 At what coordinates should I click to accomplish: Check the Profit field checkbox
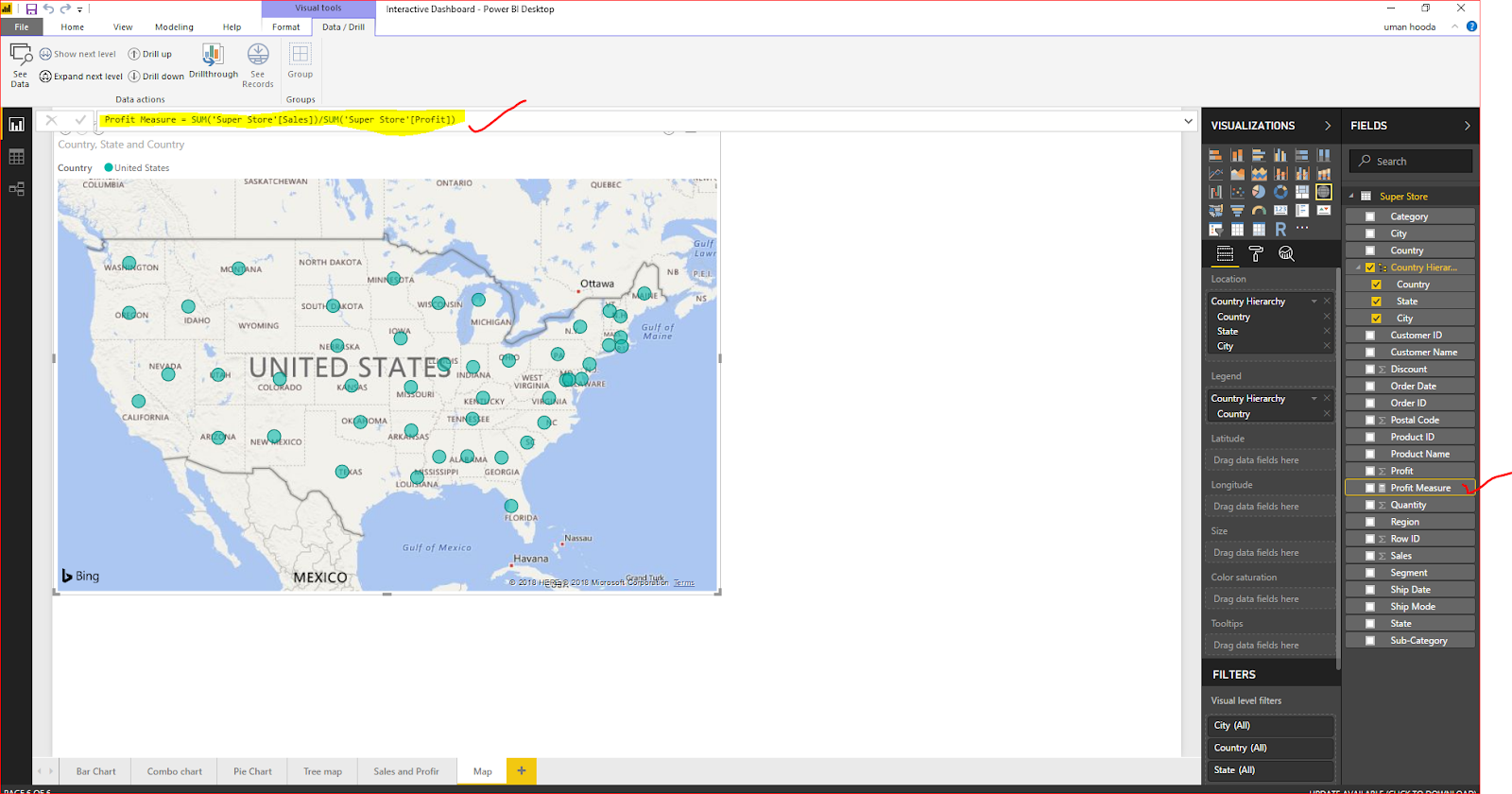tap(1370, 471)
